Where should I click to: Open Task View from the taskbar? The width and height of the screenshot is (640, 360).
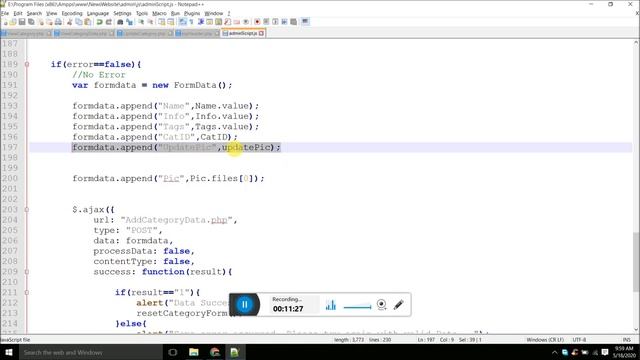click(x=173, y=352)
